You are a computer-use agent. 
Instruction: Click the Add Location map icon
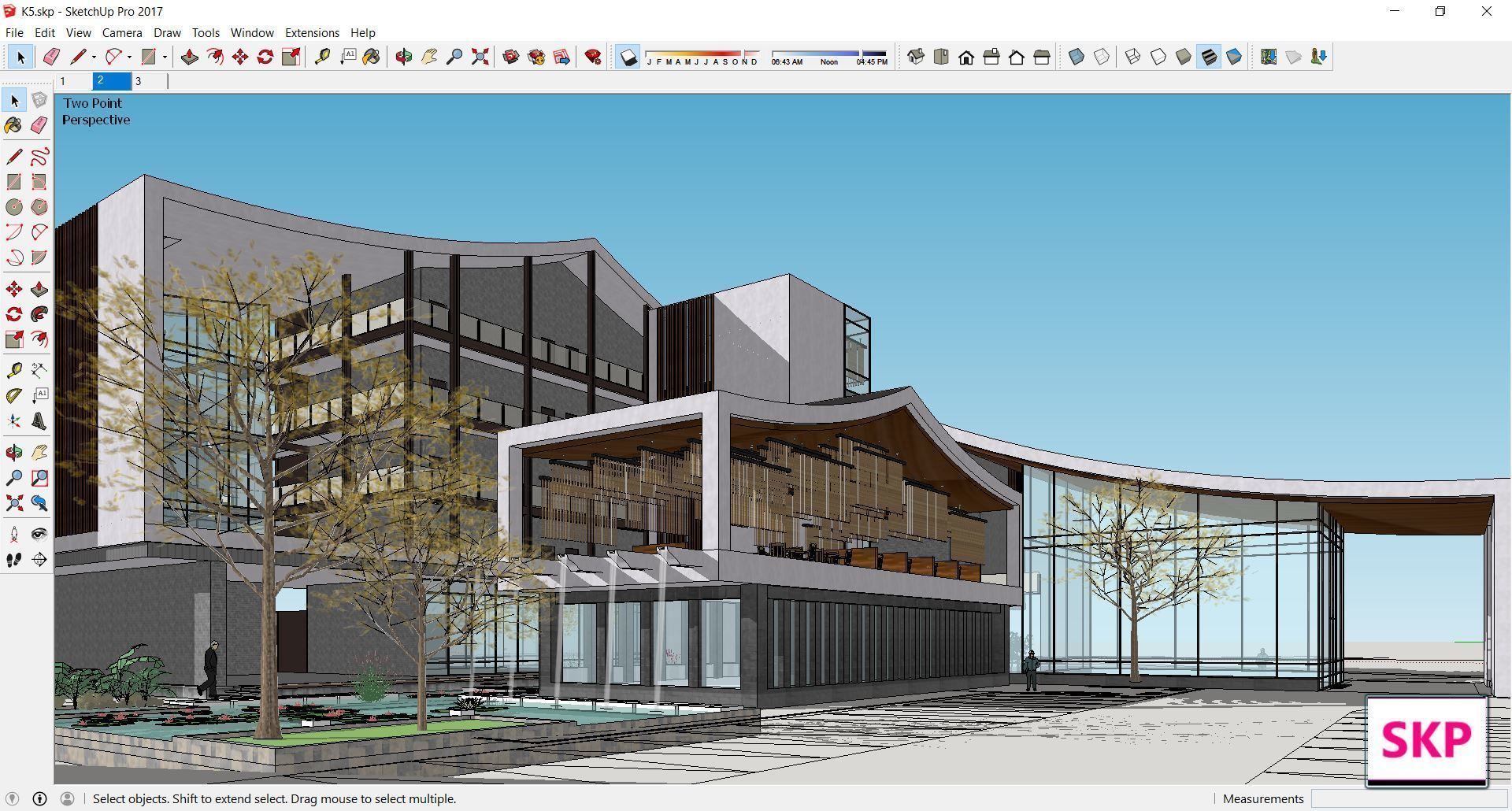(x=1268, y=57)
